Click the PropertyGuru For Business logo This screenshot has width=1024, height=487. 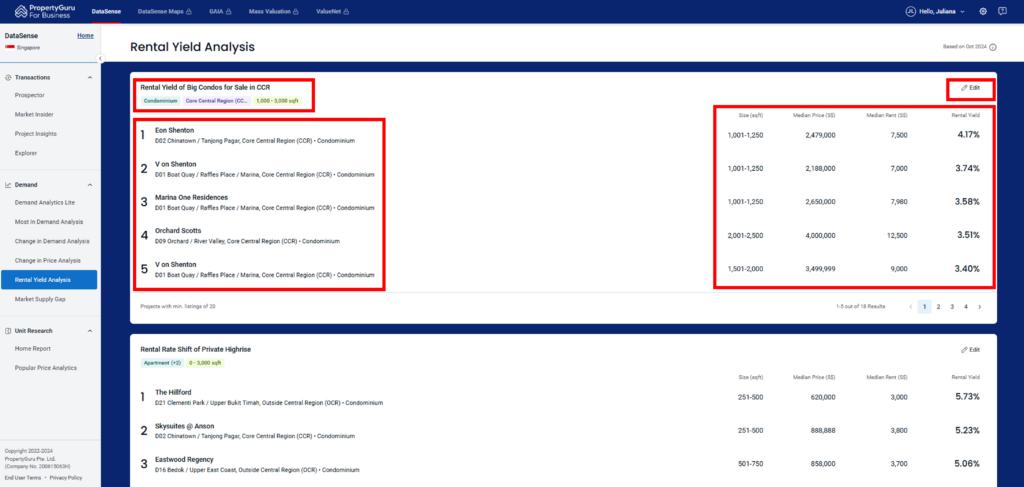click(44, 11)
